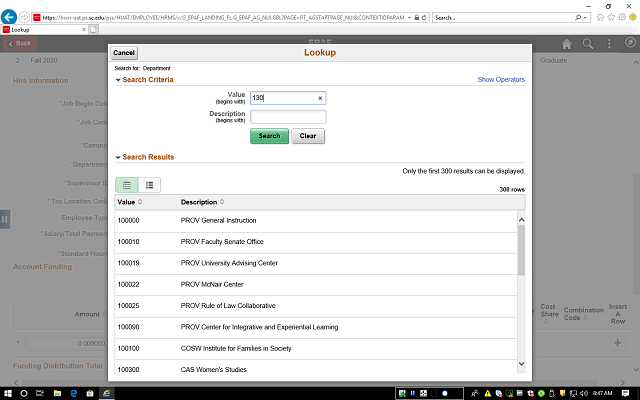The image size is (640, 400).
Task: Click the Cancel button in Lookup
Action: [124, 53]
